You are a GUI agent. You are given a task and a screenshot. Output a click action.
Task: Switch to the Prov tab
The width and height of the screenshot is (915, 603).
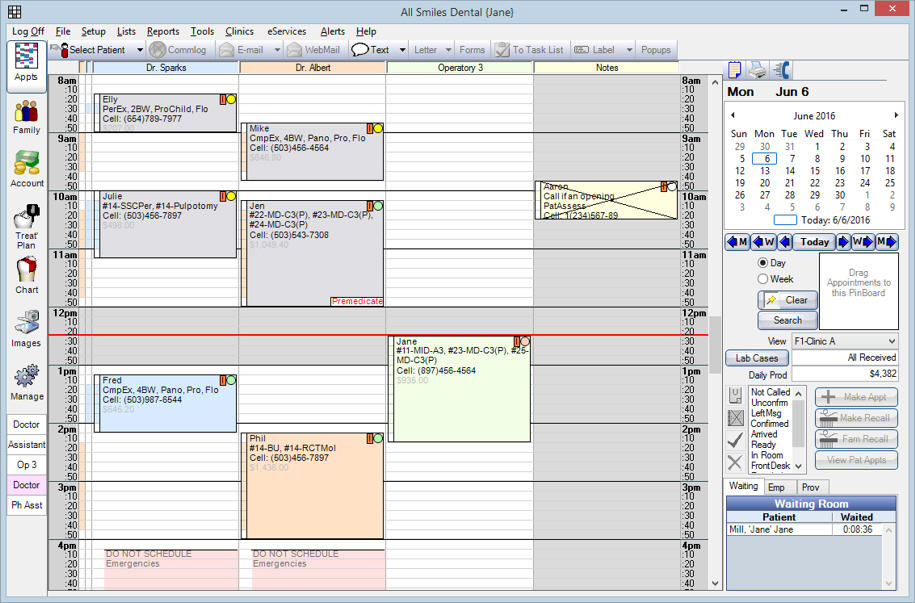click(811, 487)
